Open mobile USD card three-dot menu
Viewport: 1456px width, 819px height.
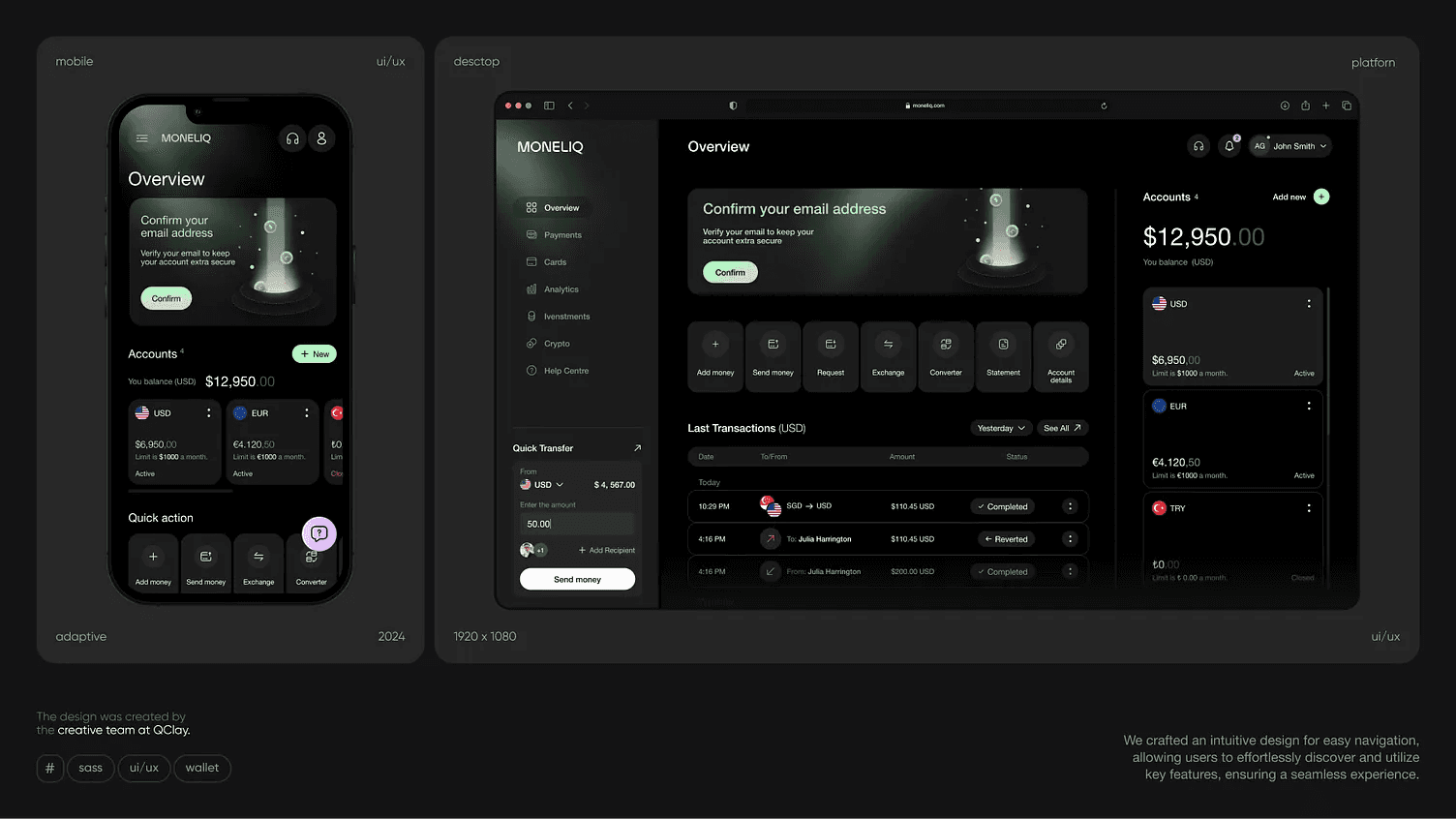[208, 413]
